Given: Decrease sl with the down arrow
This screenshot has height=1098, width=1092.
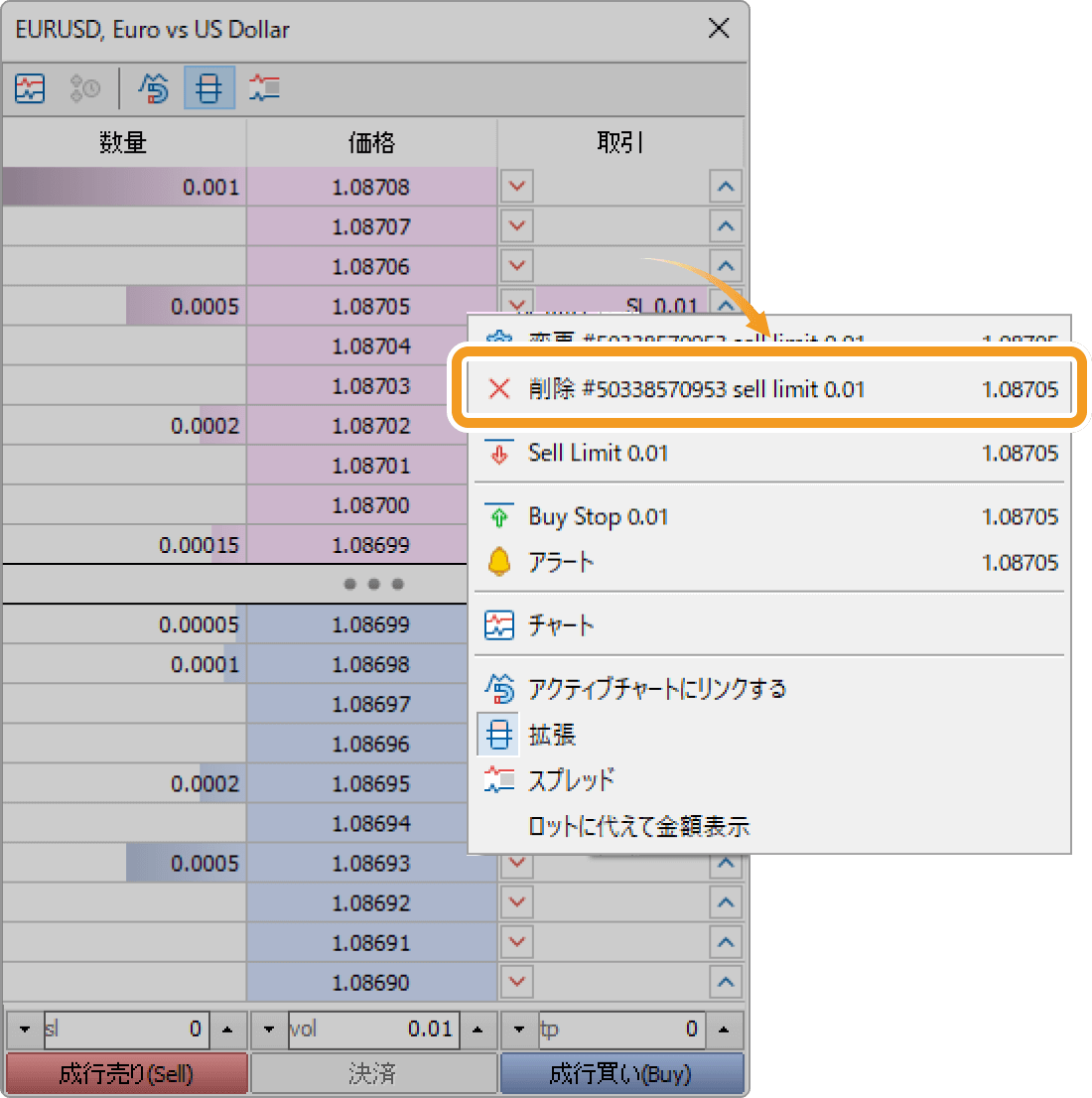Looking at the screenshot, I should tap(25, 1029).
